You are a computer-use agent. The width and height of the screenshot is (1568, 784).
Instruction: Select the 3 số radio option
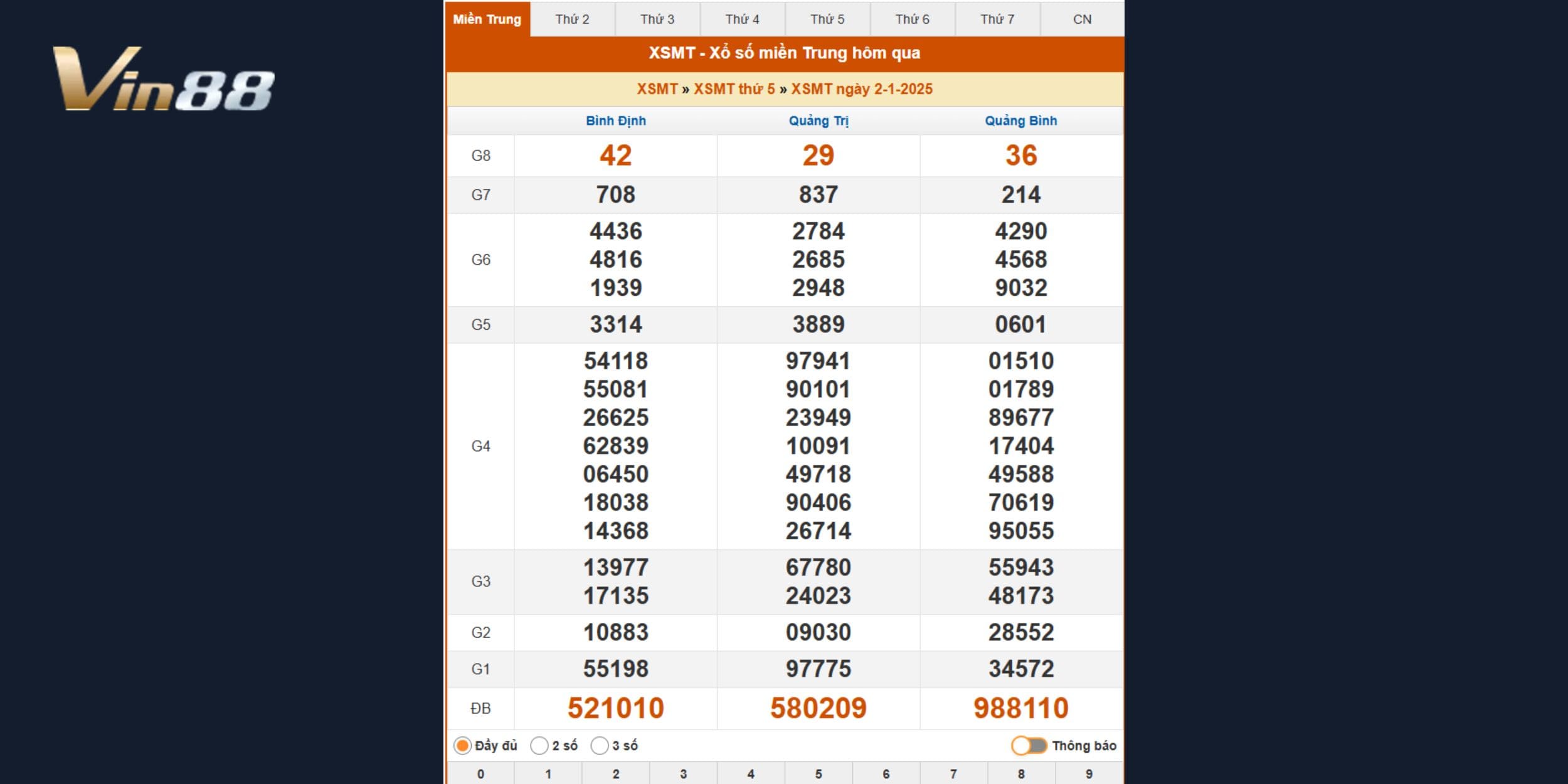600,746
